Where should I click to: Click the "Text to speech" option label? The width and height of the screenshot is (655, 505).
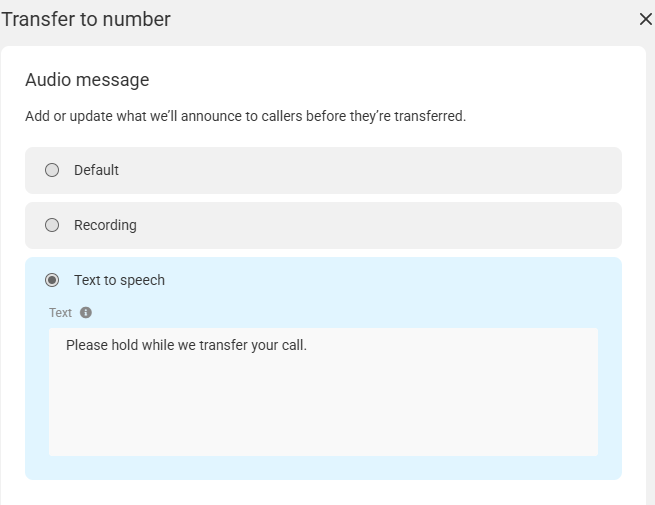pos(119,280)
